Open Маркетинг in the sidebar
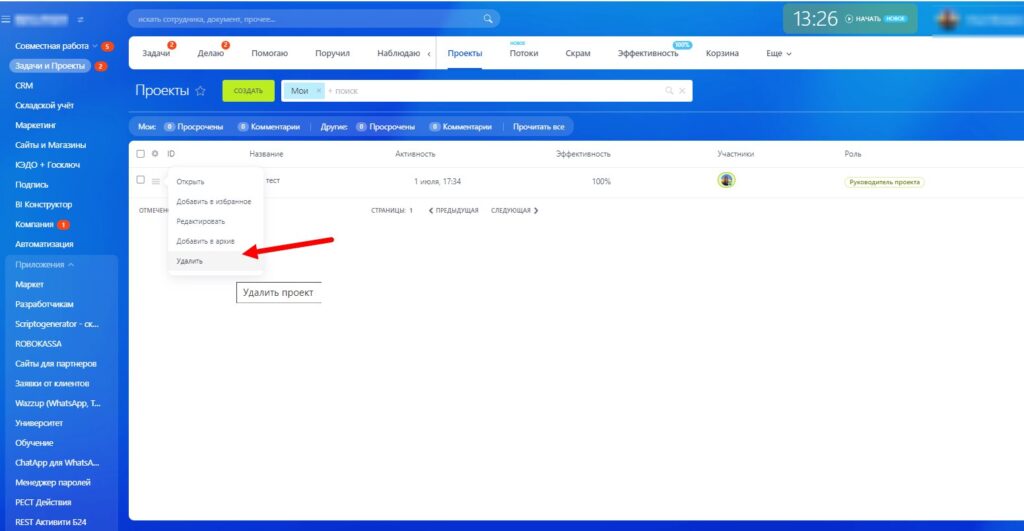The image size is (1024, 531). point(36,125)
